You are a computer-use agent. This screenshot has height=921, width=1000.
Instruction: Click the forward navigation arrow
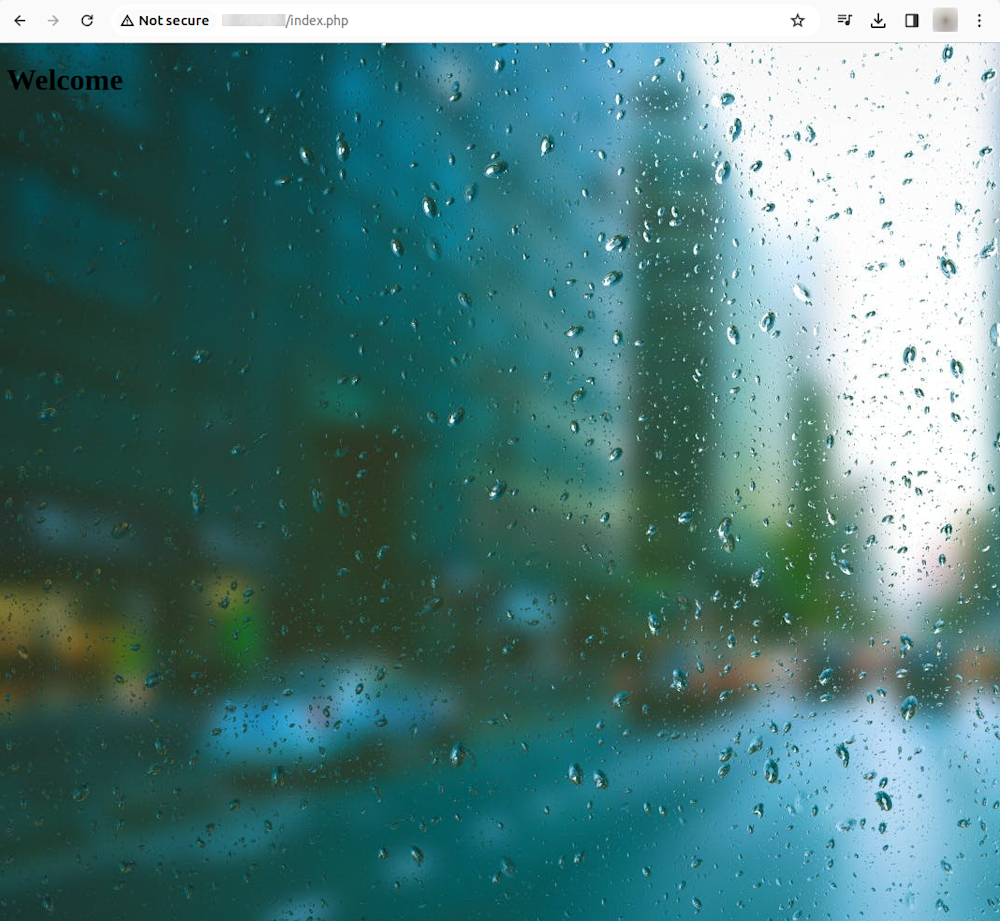click(x=53, y=20)
